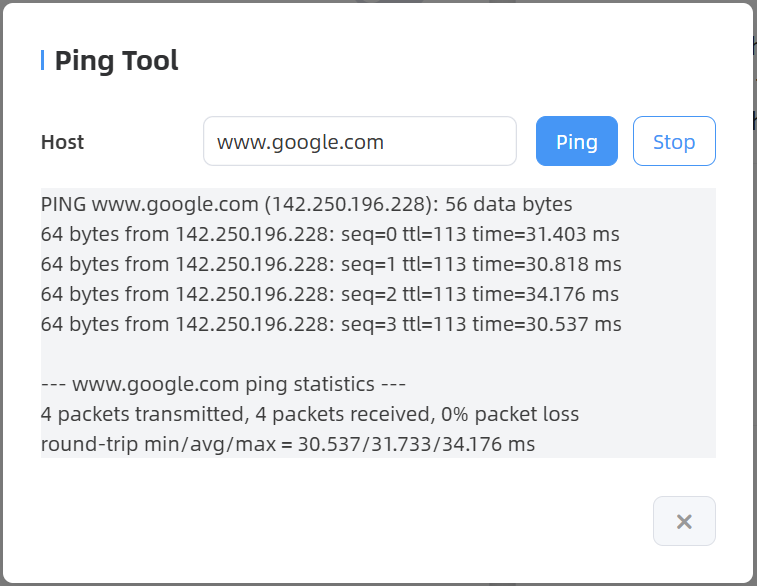Click the seq=1 ping response line
The width and height of the screenshot is (757, 586).
tap(330, 264)
